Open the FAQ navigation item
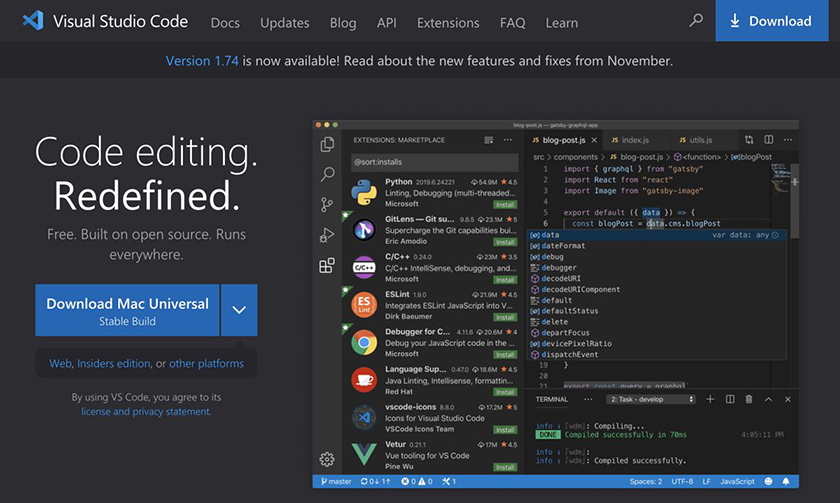This screenshot has width=840, height=503. tap(512, 23)
